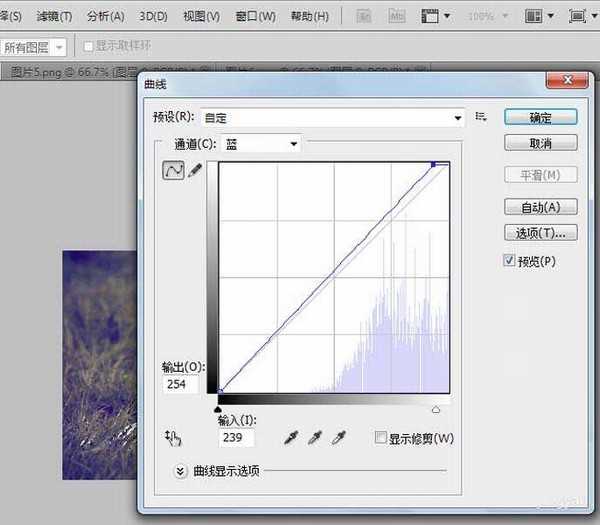Screen dimensions: 600x525
Task: Open the 所有图层 sample dropdown
Action: coord(34,47)
